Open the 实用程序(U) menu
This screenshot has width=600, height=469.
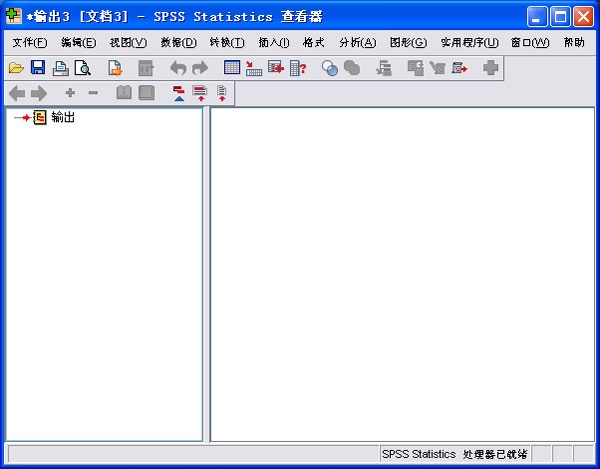click(470, 42)
